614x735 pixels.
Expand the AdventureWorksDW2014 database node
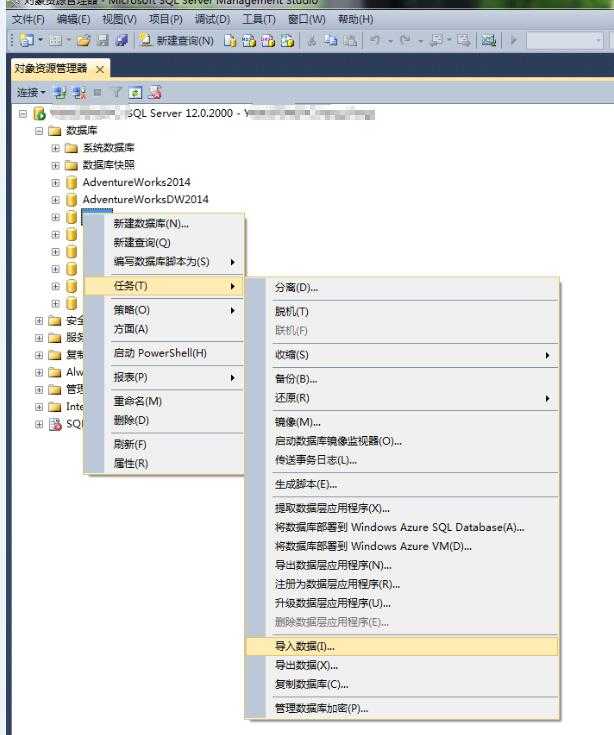[x=55, y=200]
